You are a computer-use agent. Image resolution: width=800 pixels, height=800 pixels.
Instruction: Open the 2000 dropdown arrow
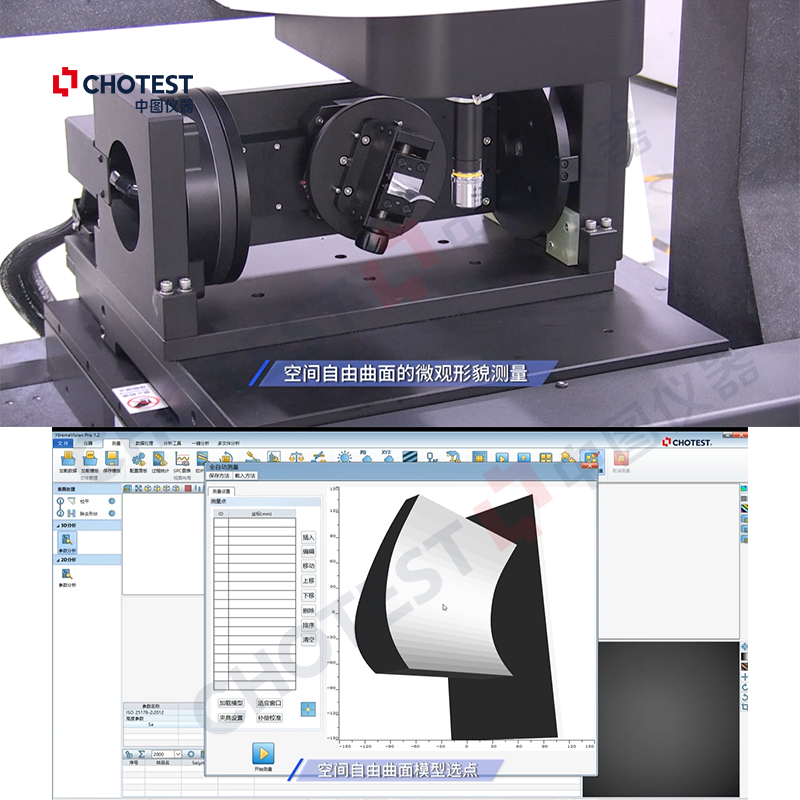(178, 754)
